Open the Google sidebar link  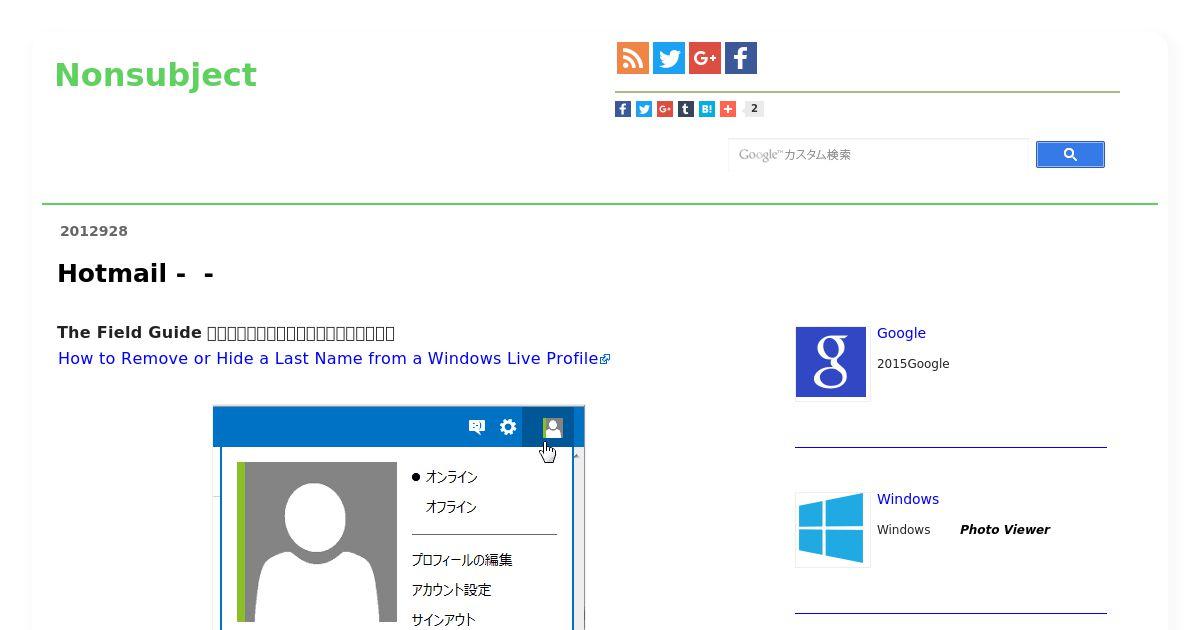(x=901, y=333)
